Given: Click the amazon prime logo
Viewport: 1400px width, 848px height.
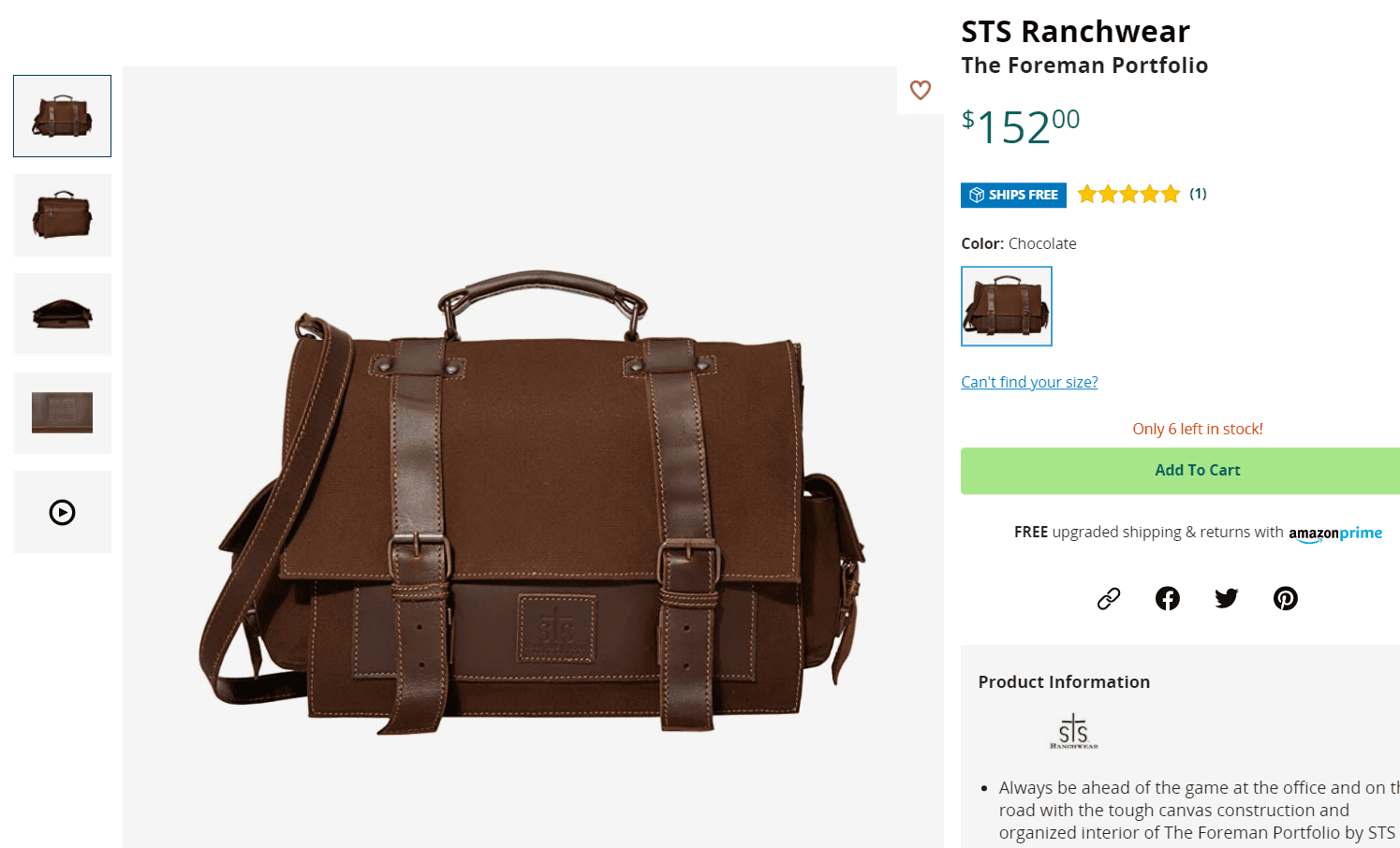Looking at the screenshot, I should tap(1335, 534).
